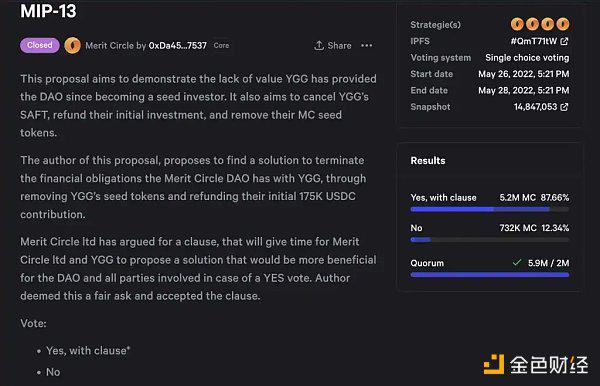This screenshot has width=600, height=386.
Task: Click third strategy coin icon
Action: pos(548,24)
